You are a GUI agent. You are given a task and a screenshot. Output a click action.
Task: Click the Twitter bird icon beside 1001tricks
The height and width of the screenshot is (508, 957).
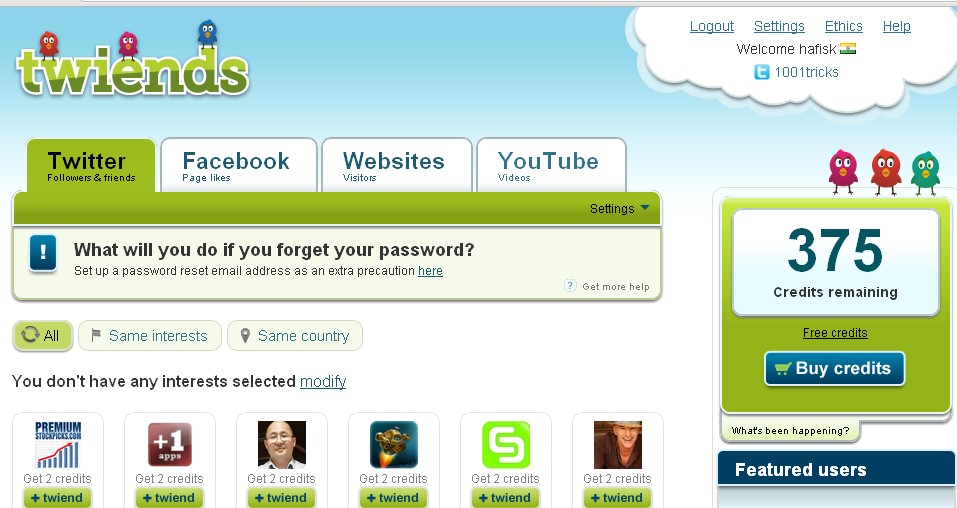pos(762,73)
